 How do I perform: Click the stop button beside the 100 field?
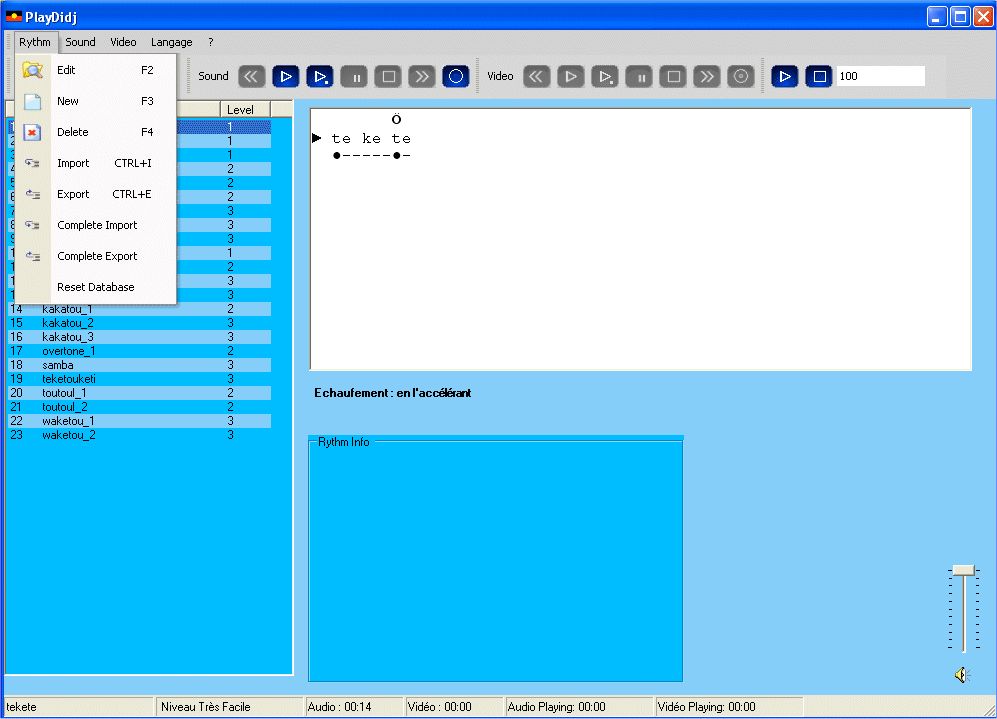tap(819, 77)
